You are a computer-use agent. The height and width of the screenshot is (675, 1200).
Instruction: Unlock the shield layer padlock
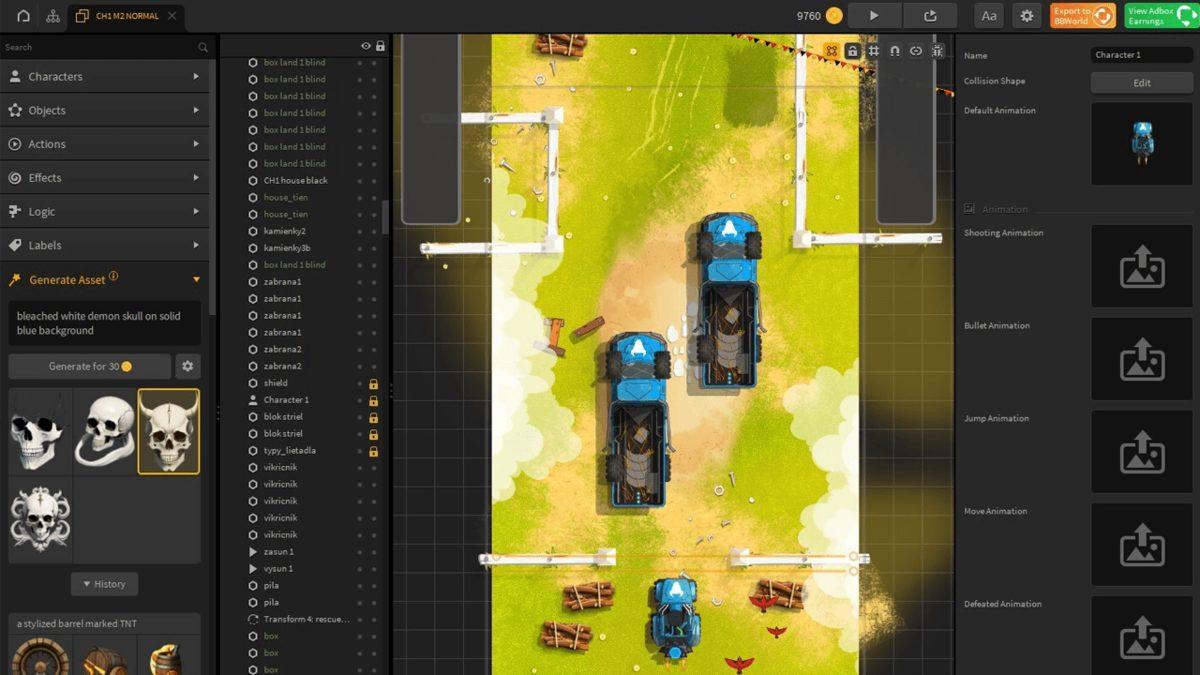pos(374,383)
